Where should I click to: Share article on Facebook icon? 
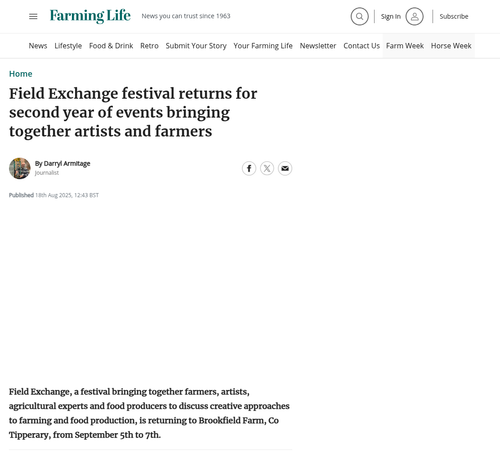249,168
